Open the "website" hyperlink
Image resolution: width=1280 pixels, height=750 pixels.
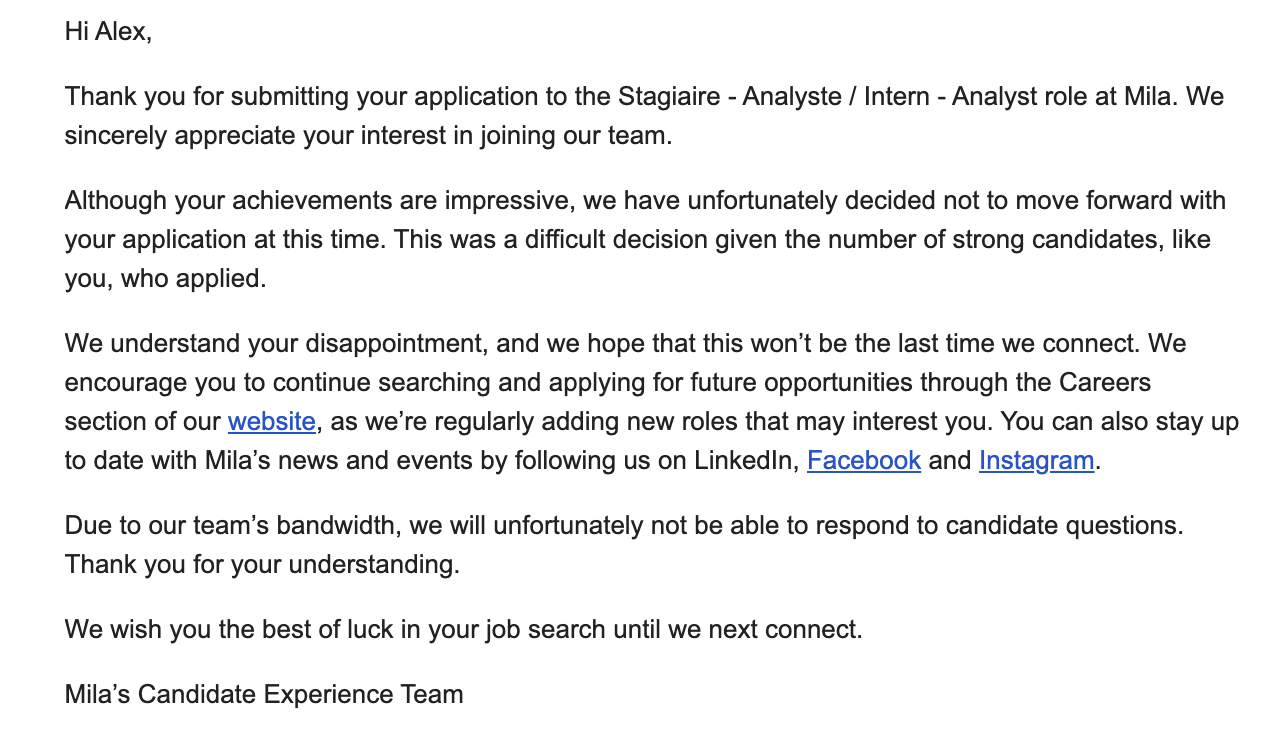tap(271, 422)
